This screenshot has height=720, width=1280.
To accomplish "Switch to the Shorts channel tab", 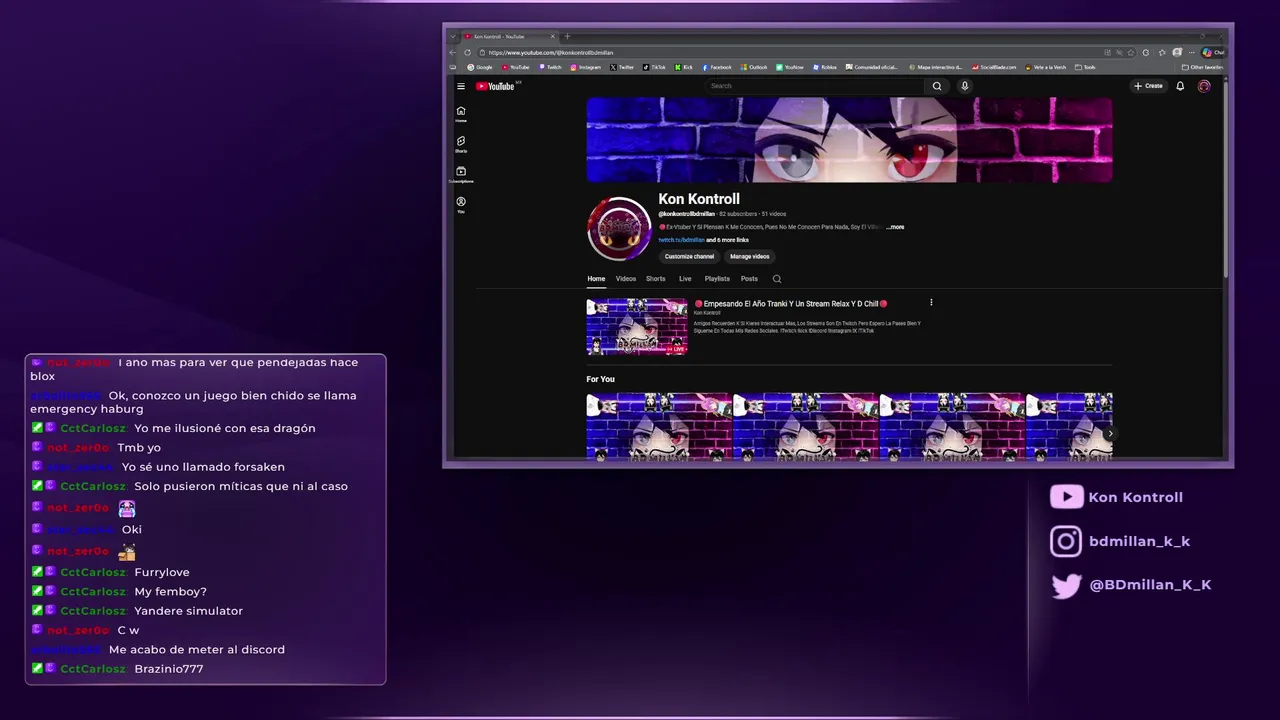I will [656, 279].
